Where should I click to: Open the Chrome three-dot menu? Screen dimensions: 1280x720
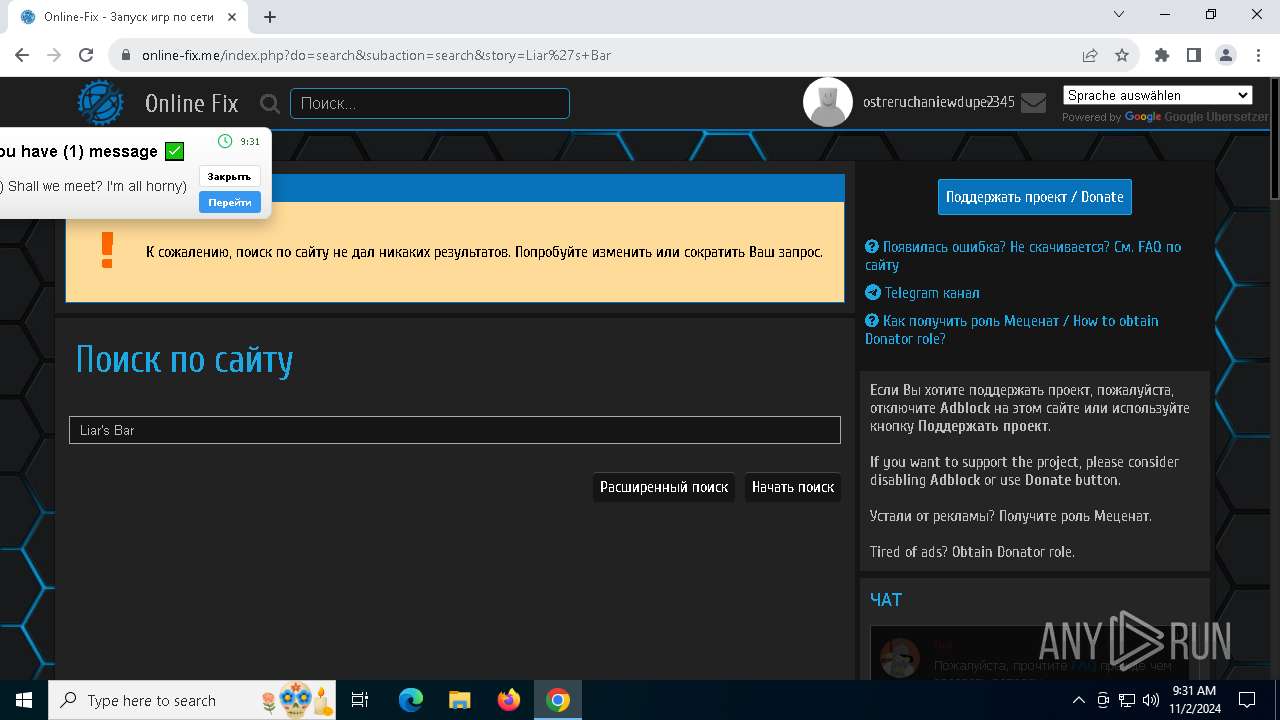(1257, 55)
